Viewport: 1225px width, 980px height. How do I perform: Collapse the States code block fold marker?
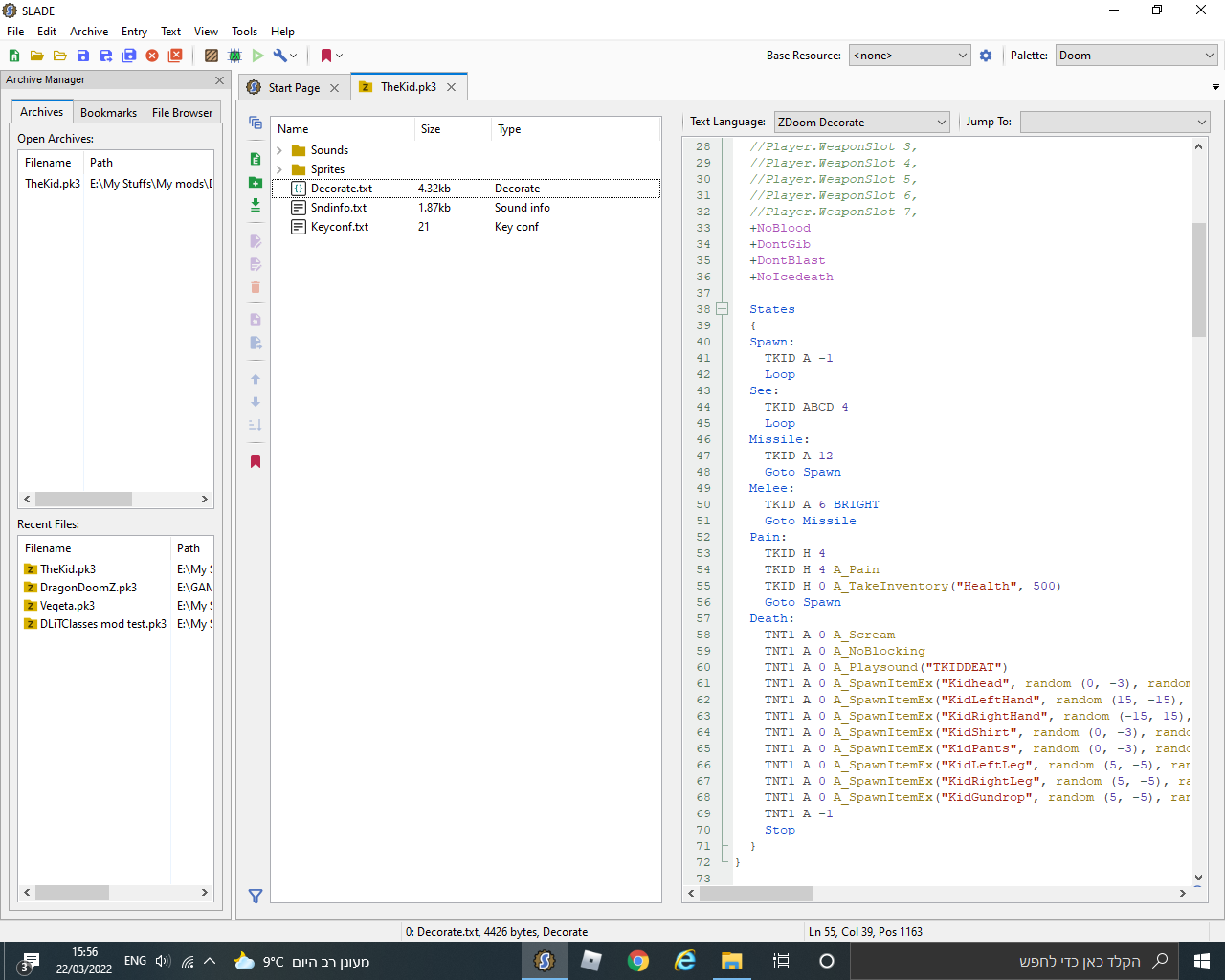pos(723,309)
